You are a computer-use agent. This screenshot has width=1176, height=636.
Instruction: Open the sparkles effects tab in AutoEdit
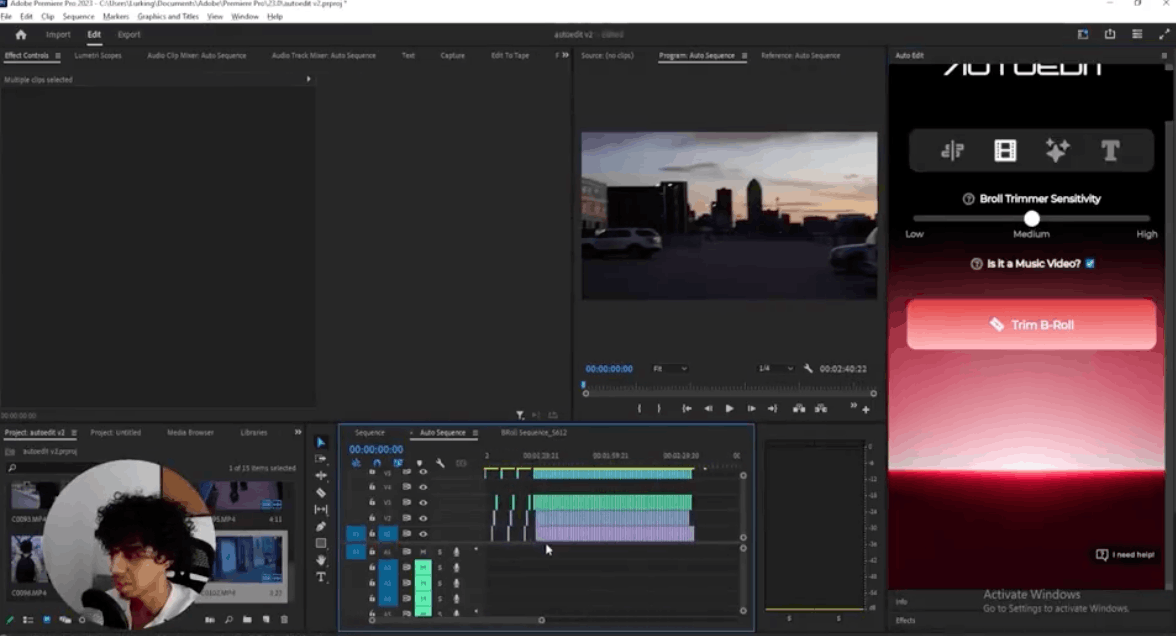coord(1057,151)
